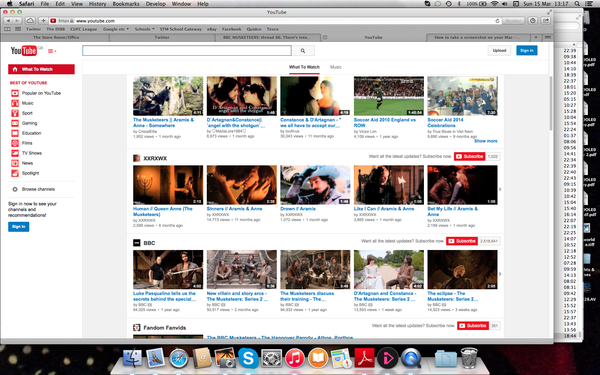This screenshot has height=375, width=600.
Task: Switch to the Music tab
Action: tap(336, 67)
